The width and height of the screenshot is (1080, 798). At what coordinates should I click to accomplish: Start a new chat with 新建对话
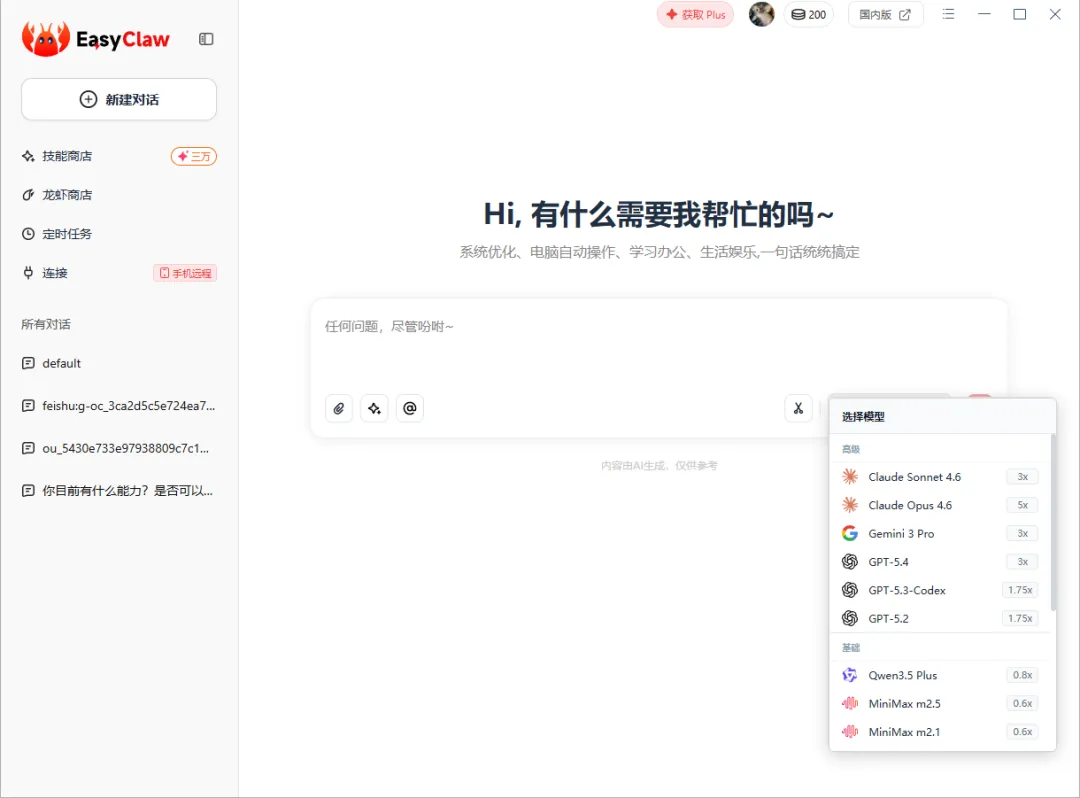pos(119,99)
